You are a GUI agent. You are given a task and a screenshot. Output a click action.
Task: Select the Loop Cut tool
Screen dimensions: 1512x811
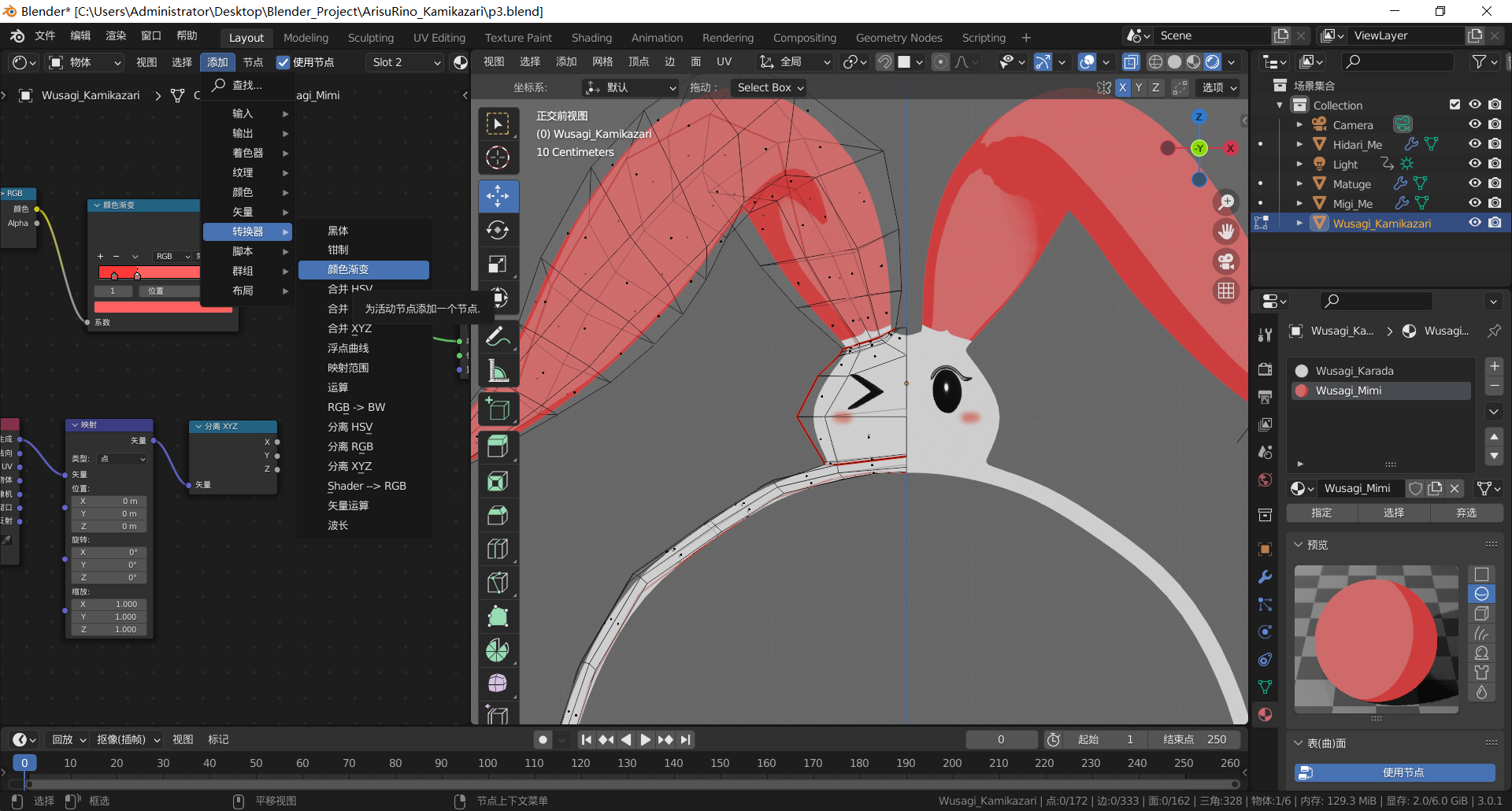point(498,549)
